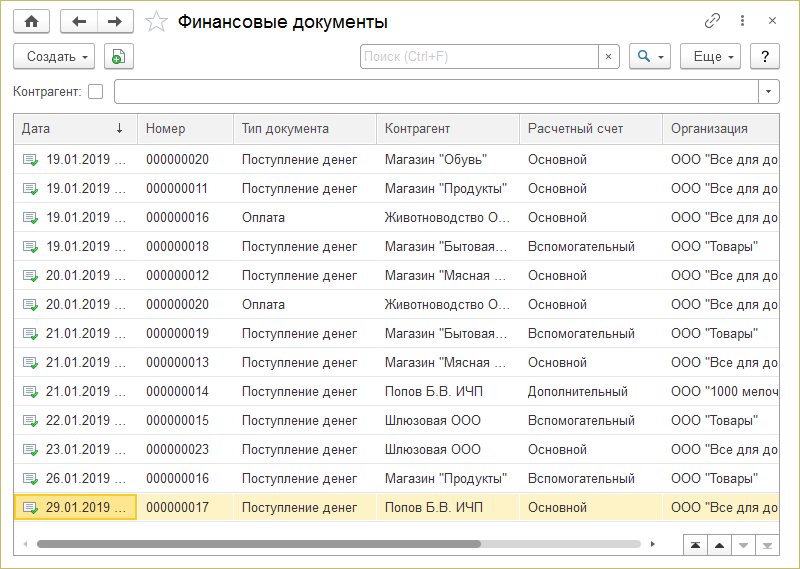Open help with question mark button

[x=764, y=56]
